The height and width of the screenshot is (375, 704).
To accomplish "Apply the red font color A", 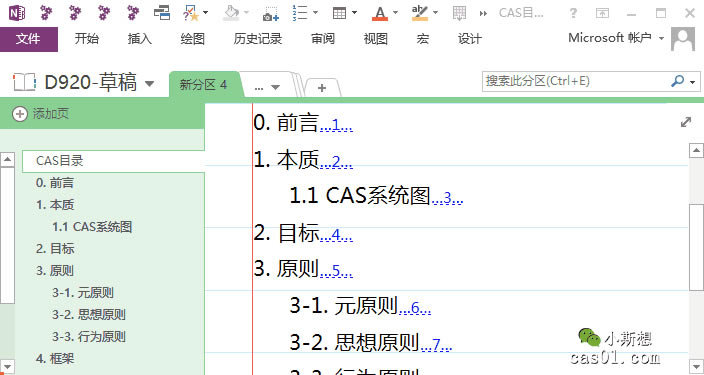I will click(x=380, y=13).
